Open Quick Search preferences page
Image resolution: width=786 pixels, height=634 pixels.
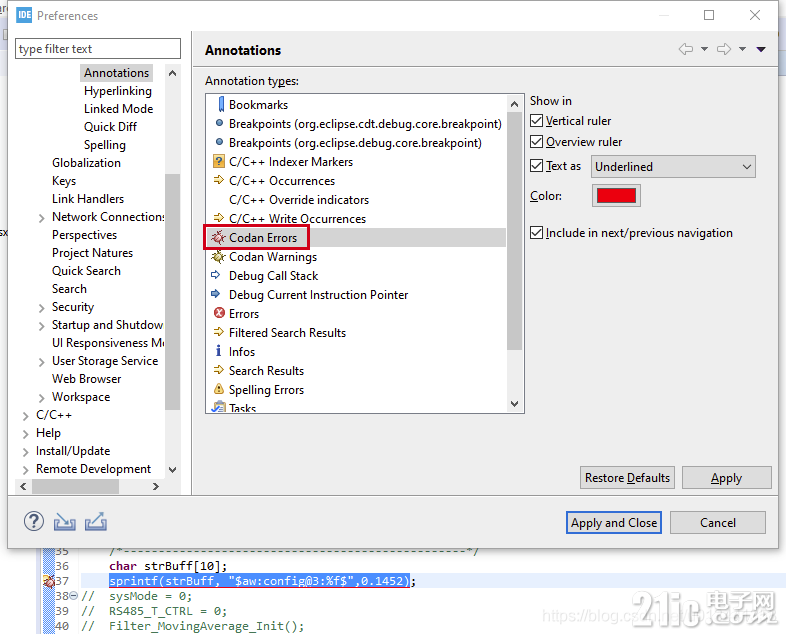(86, 271)
